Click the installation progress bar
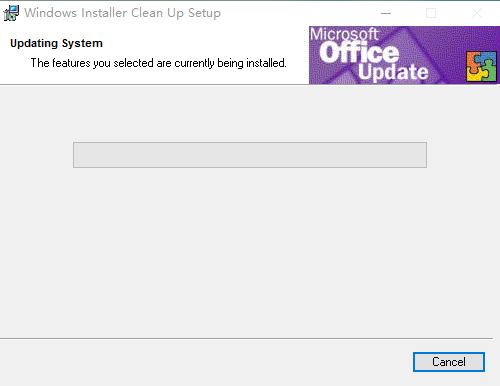 click(250, 155)
